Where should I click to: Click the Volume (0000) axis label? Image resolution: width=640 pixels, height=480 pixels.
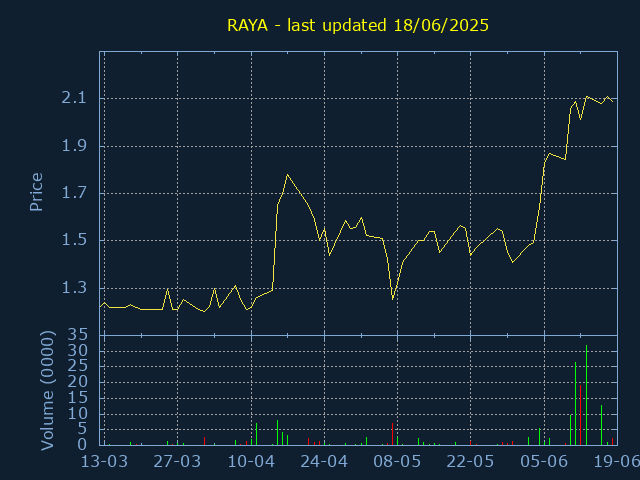[x=47, y=391]
